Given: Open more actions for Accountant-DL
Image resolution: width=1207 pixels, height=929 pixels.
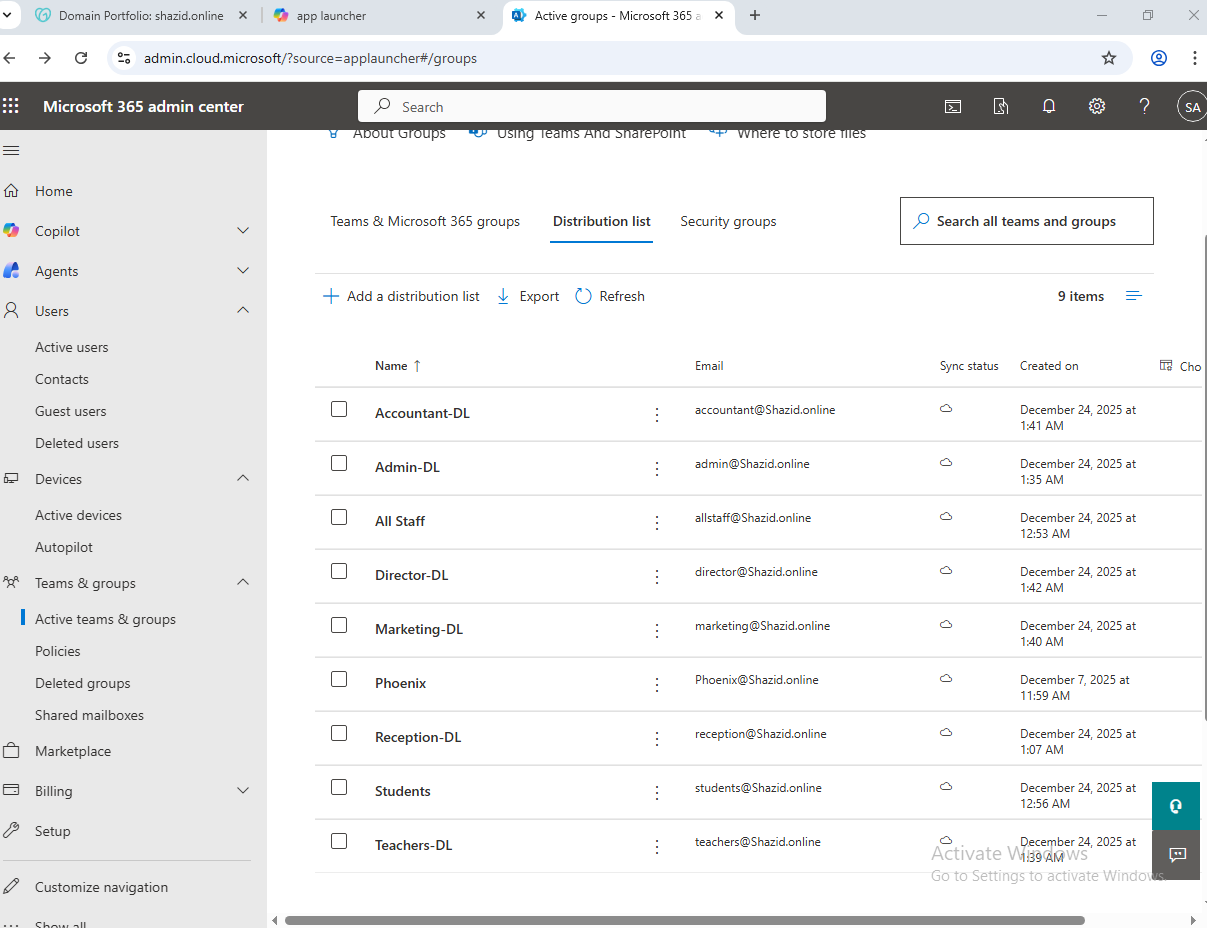Looking at the screenshot, I should 657,414.
